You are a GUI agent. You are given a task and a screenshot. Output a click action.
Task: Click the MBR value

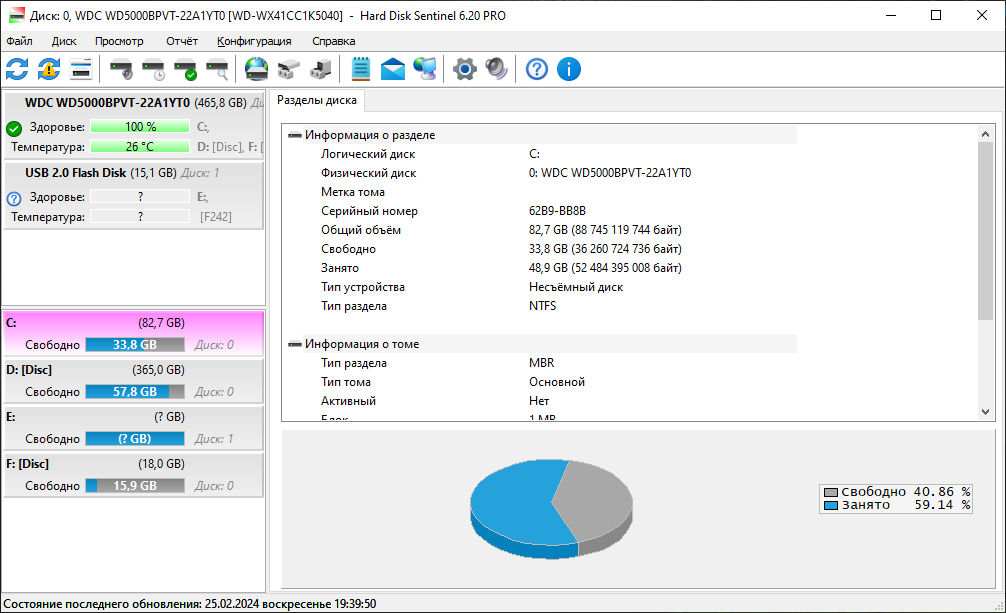click(x=541, y=363)
